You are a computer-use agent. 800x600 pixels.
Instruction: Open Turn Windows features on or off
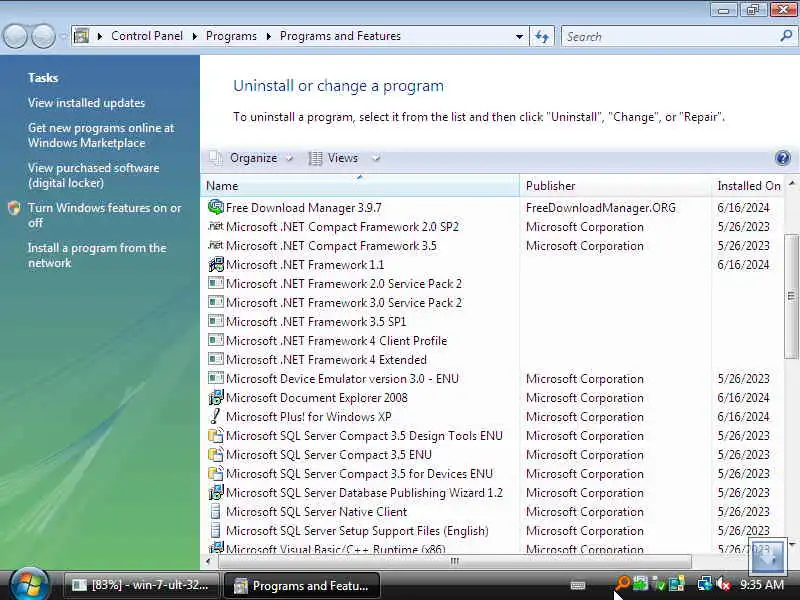coord(105,215)
